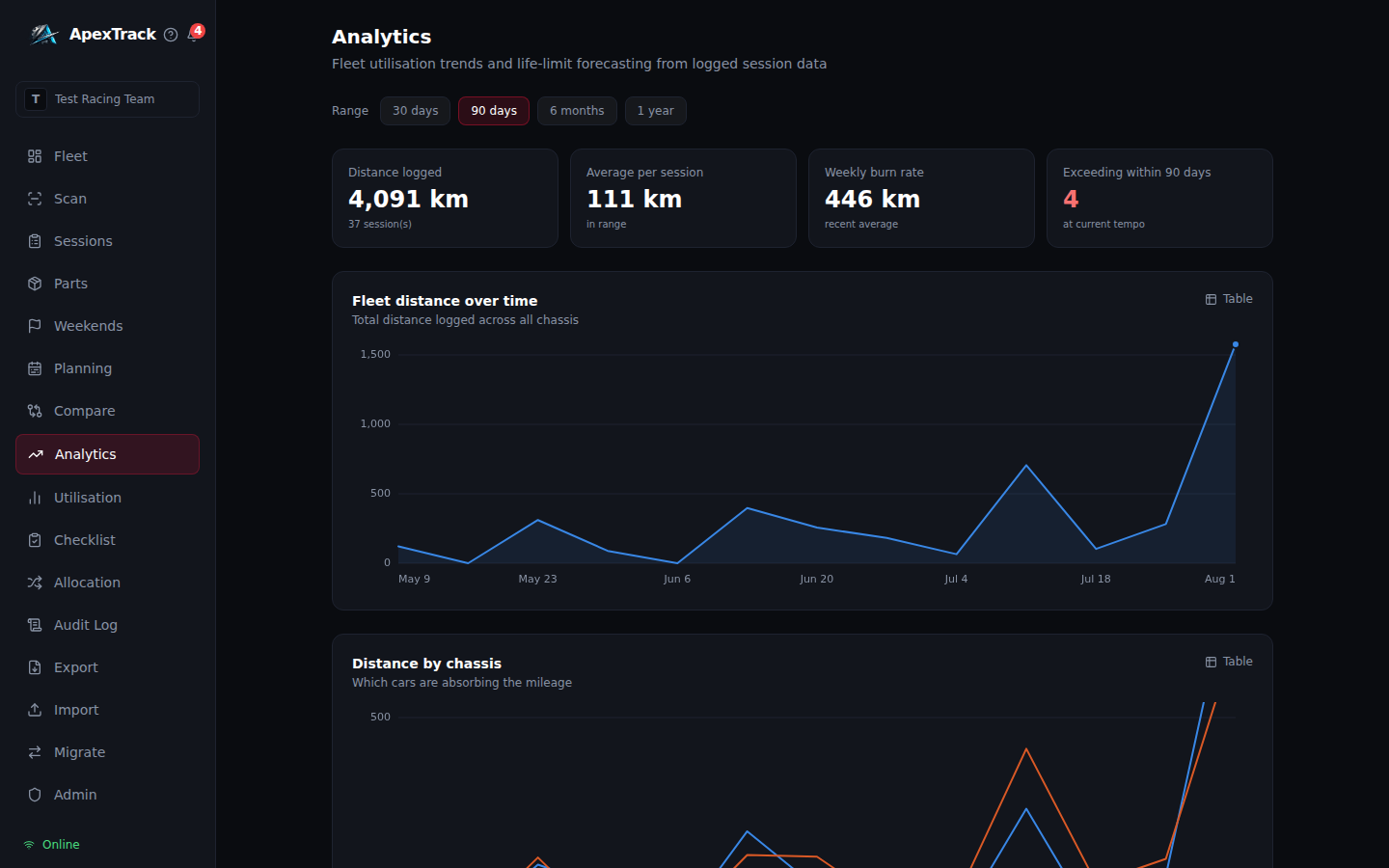The height and width of the screenshot is (868, 1389).
Task: Click table icon in Distance by chassis chart
Action: (x=1211, y=662)
